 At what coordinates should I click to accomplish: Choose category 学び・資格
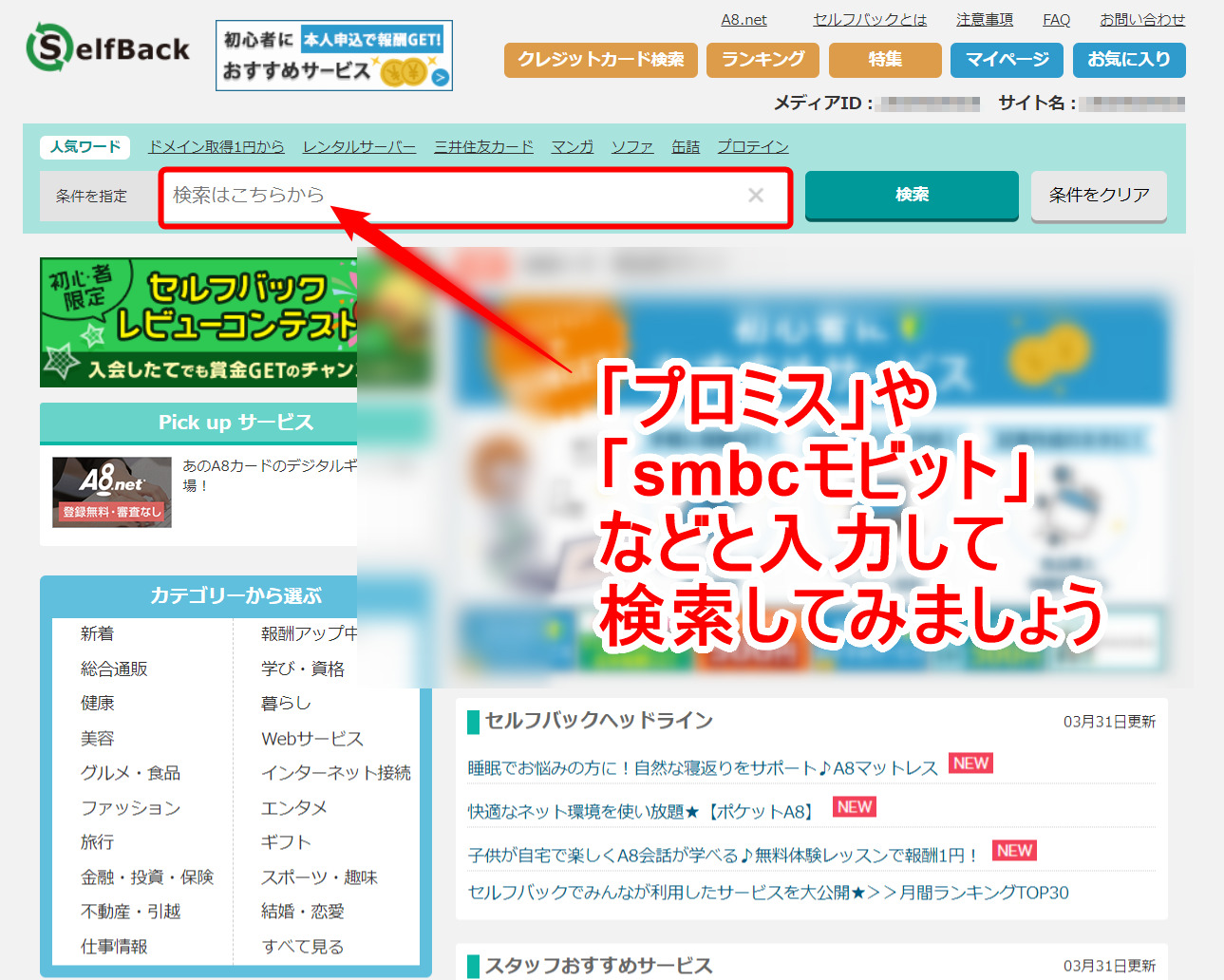pyautogui.click(x=303, y=669)
